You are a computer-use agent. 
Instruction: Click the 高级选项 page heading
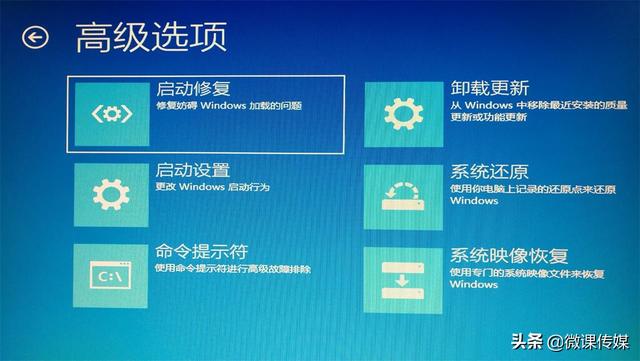(x=151, y=38)
